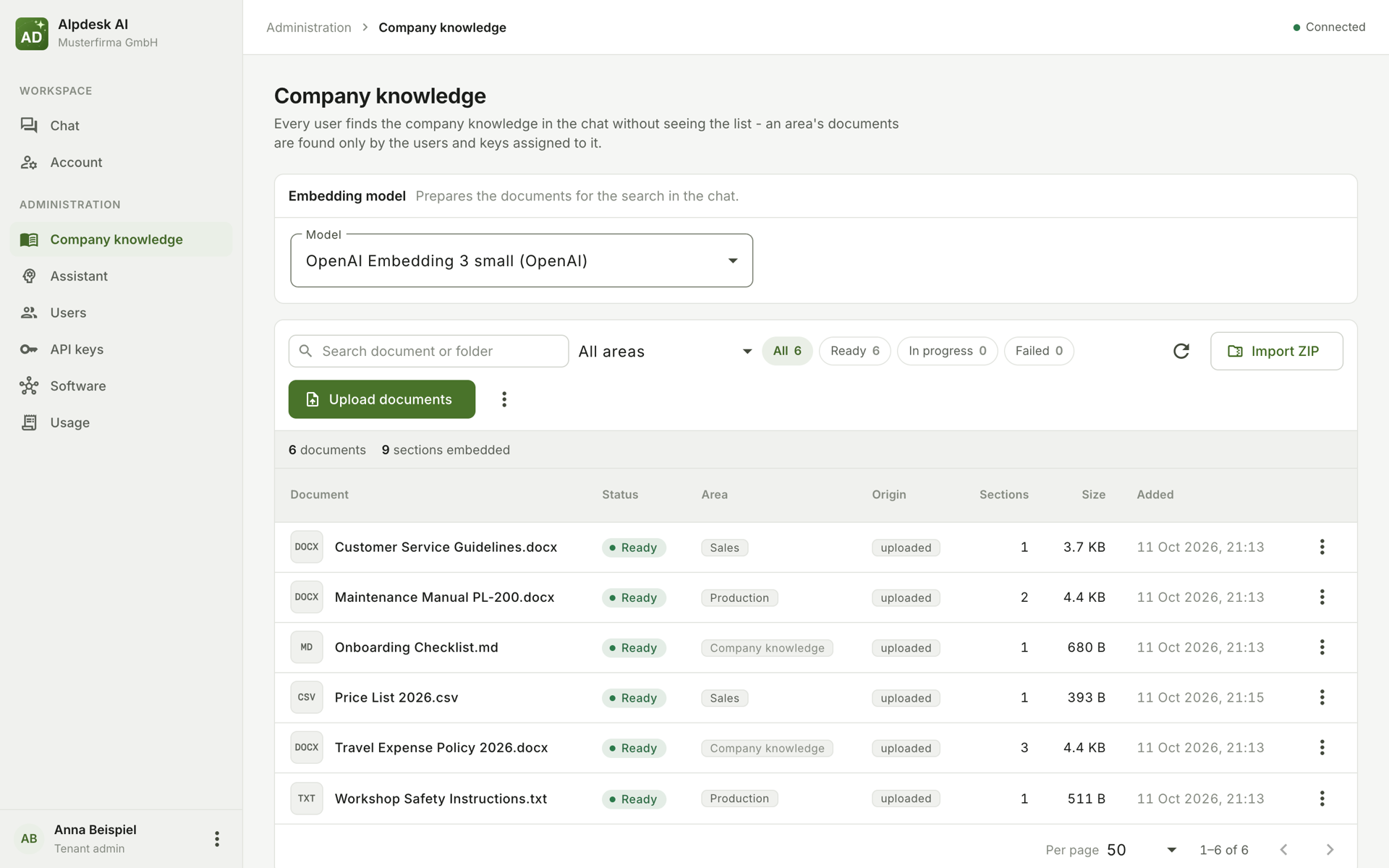Viewport: 1389px width, 868px height.
Task: Toggle the Failed 0 filter chip
Action: point(1039,351)
